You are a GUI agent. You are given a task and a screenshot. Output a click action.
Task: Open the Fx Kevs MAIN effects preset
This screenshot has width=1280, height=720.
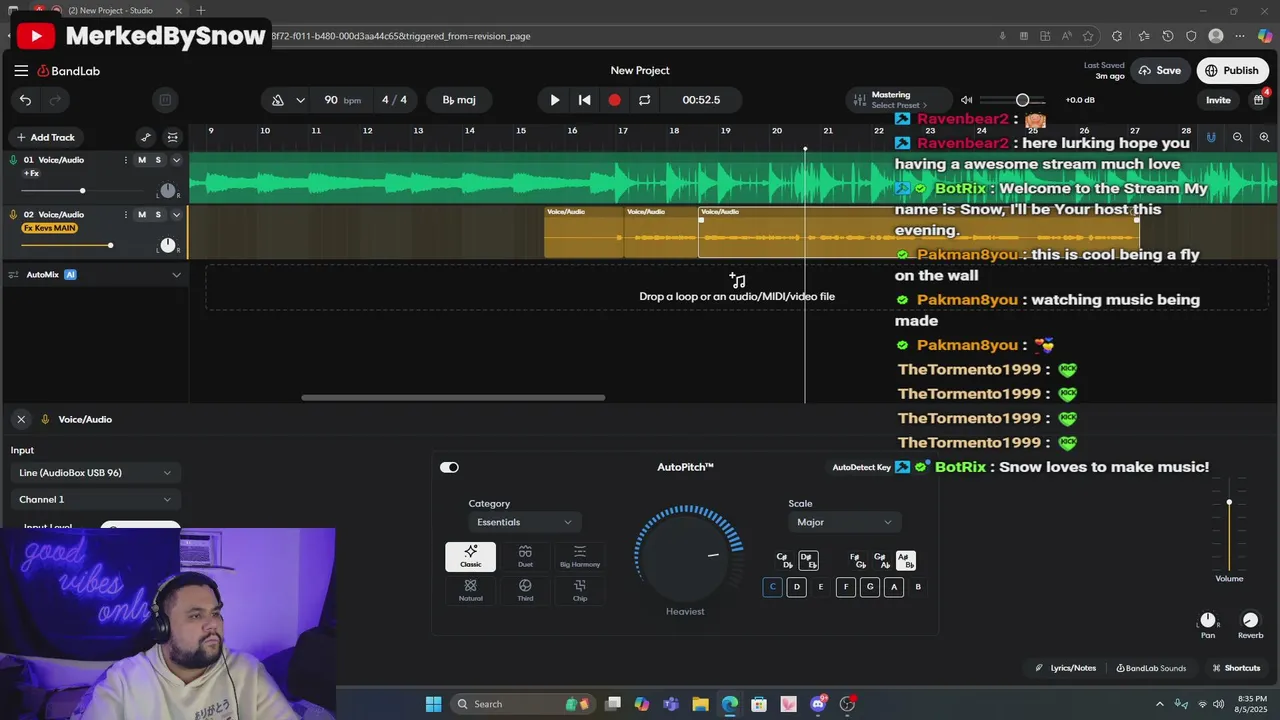click(50, 228)
